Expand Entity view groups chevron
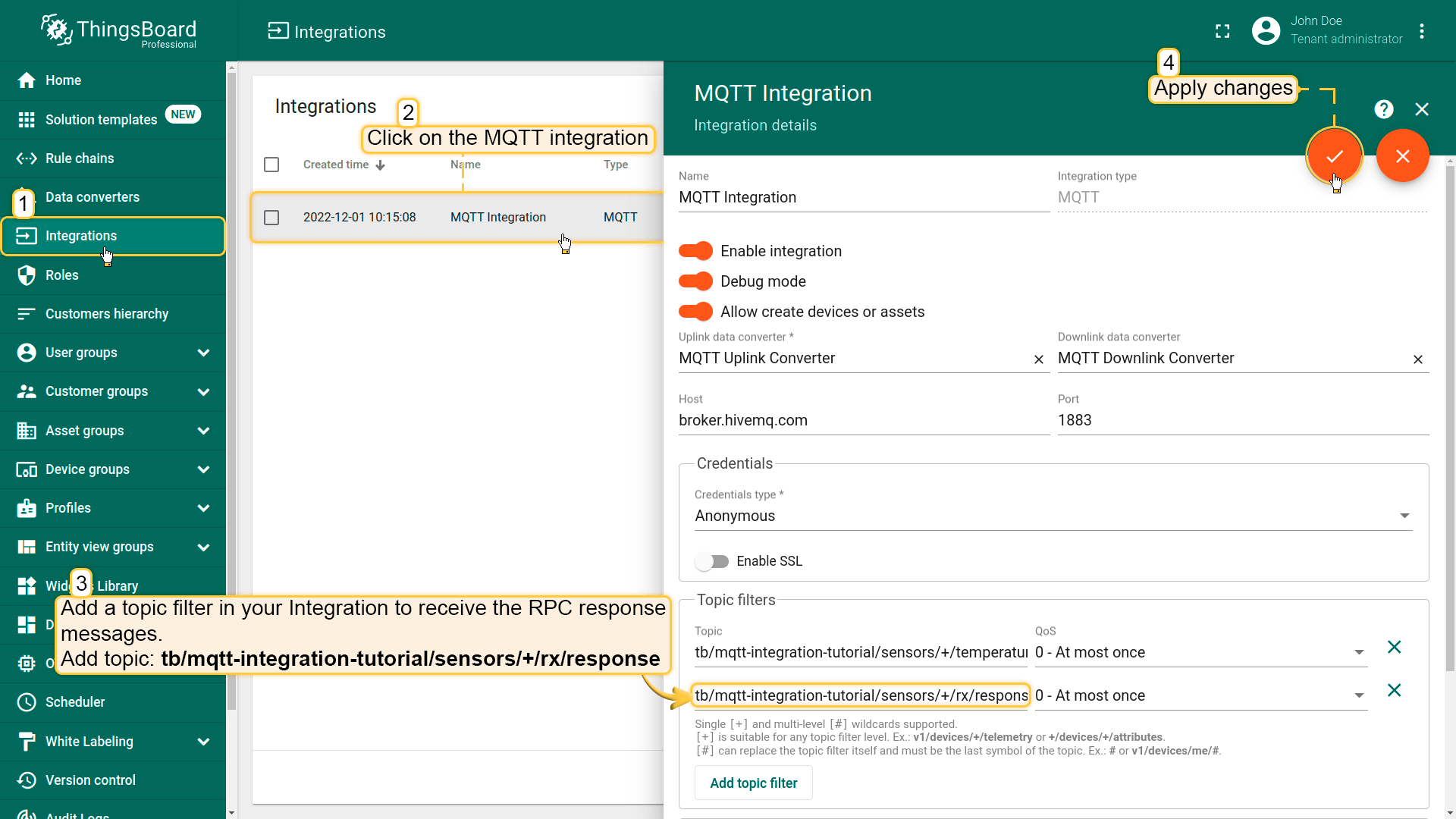Viewport: 1456px width, 819px height. coord(203,548)
